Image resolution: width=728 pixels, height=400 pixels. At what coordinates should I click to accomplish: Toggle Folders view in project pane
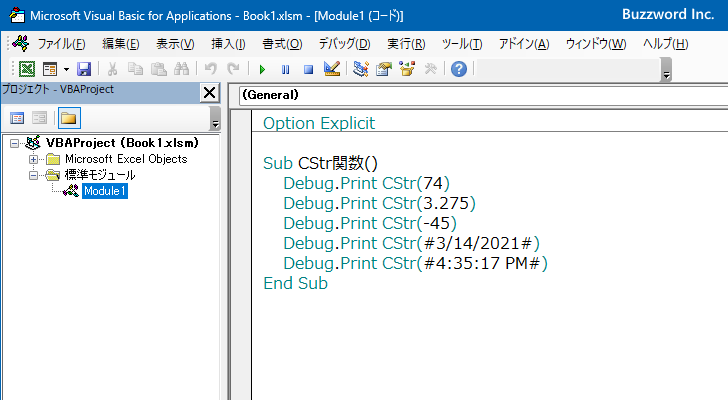pyautogui.click(x=69, y=118)
